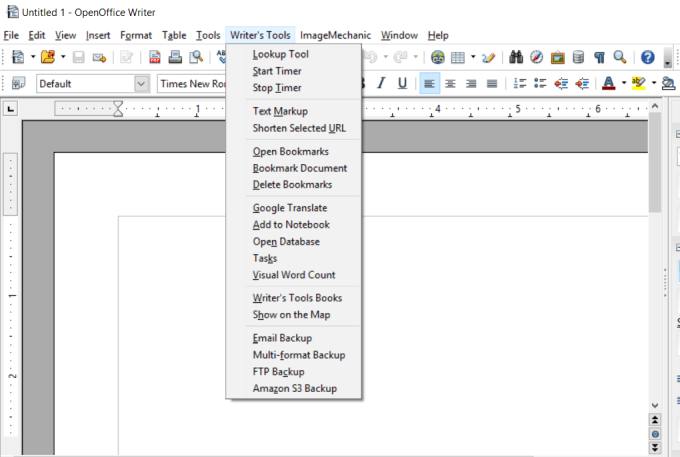Image resolution: width=680 pixels, height=457 pixels.
Task: Open the Edit menu
Action: 37,36
